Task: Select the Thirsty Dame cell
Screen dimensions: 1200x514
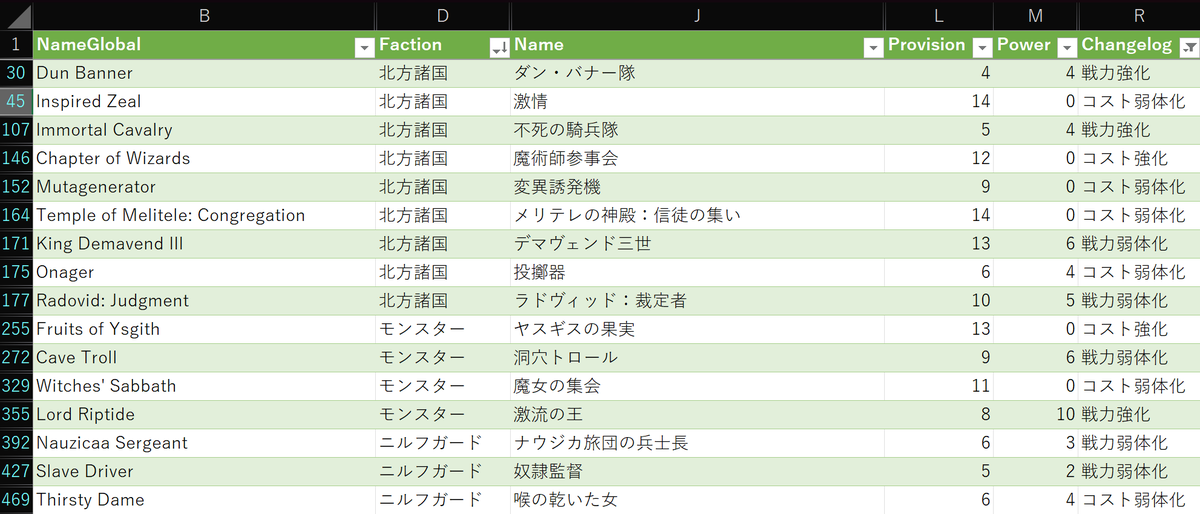Action: 204,500
